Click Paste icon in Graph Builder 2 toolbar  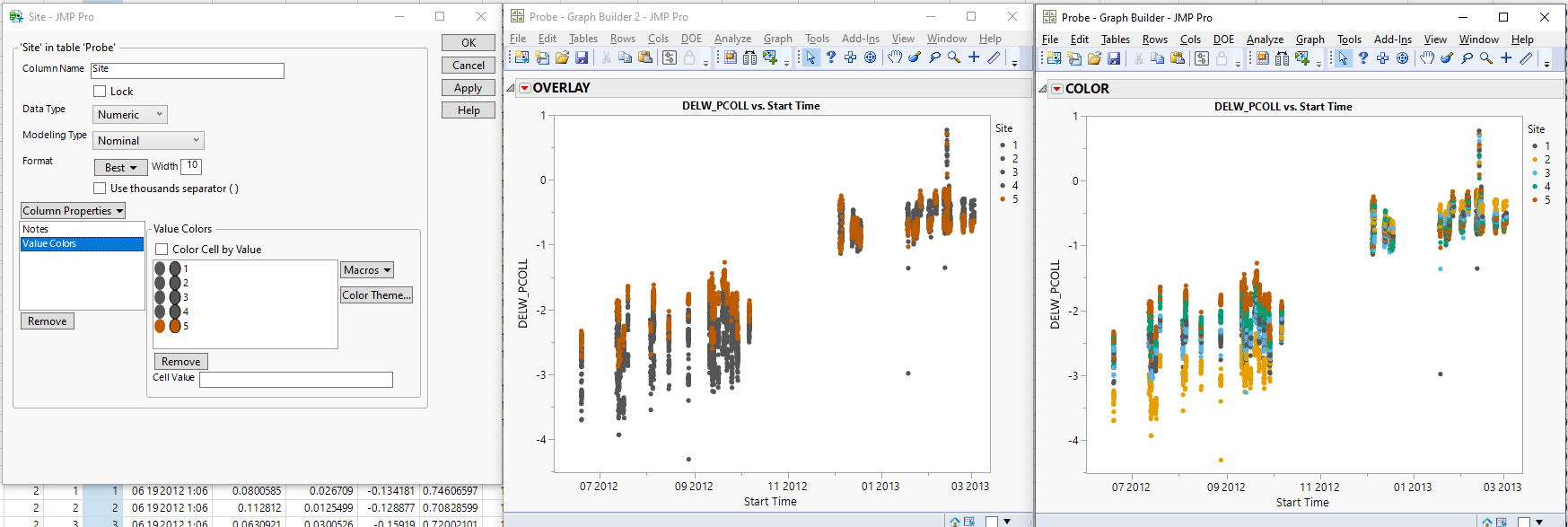[645, 57]
